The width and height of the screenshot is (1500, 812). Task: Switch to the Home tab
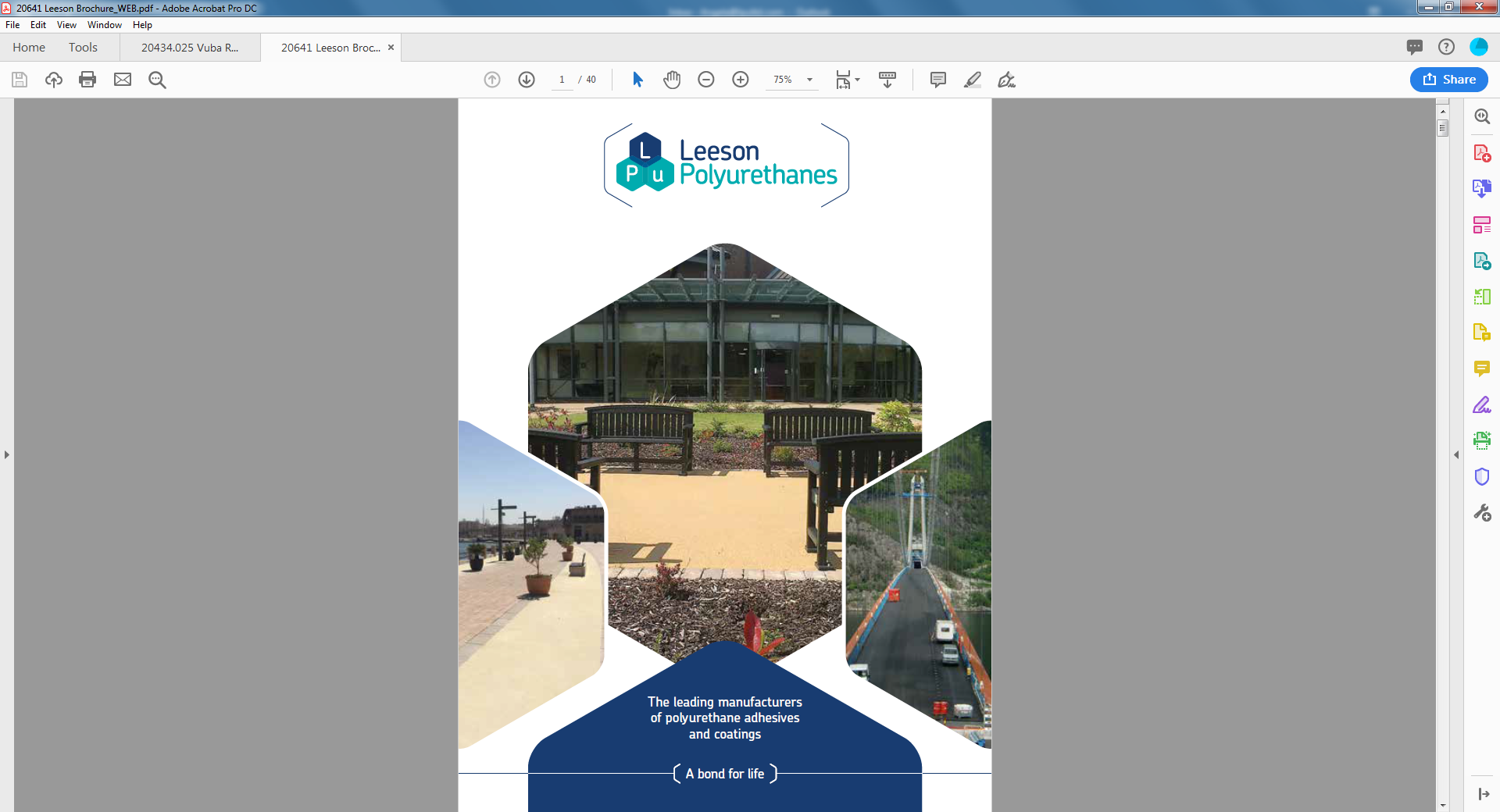pyautogui.click(x=29, y=48)
